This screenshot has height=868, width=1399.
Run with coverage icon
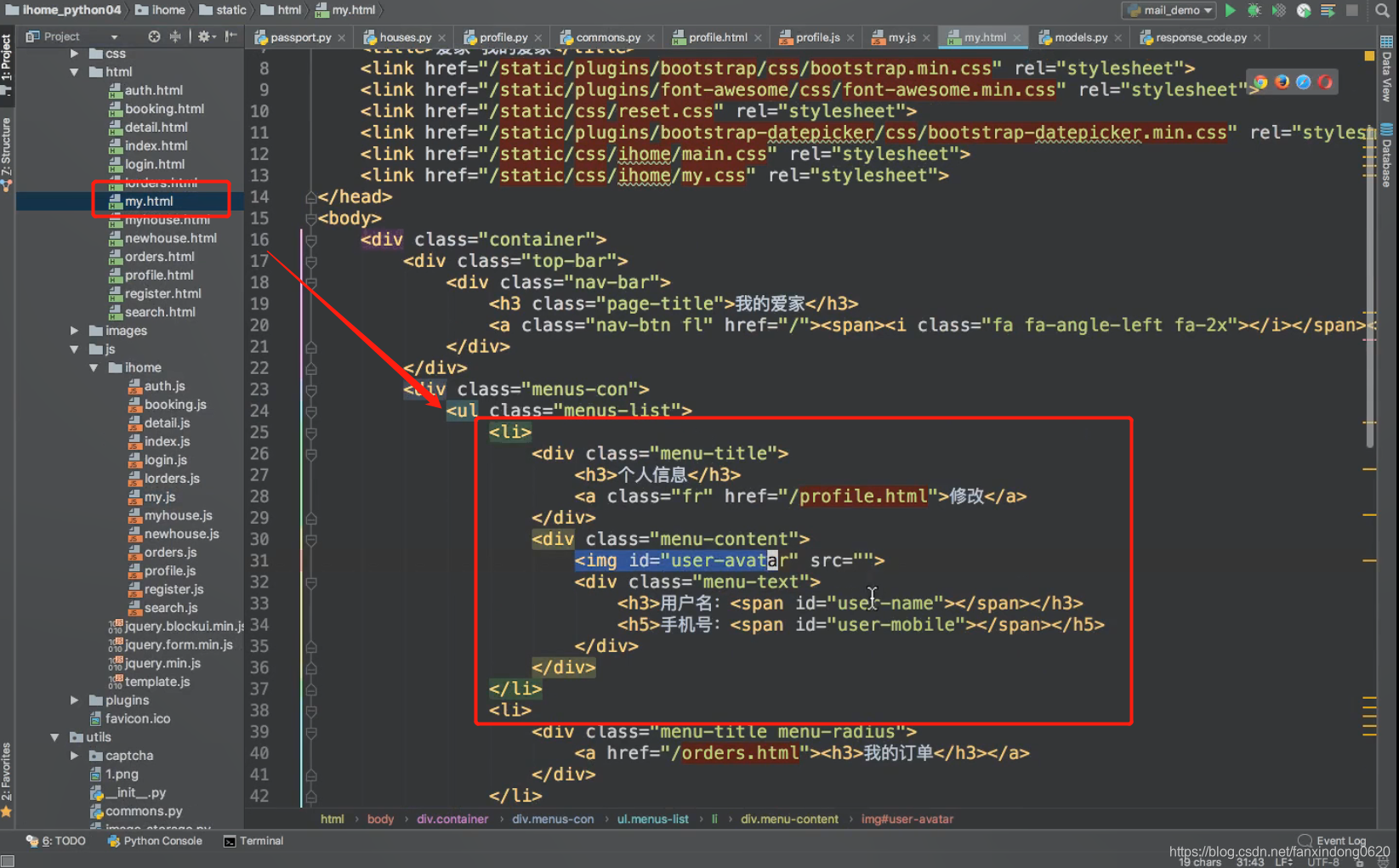[1278, 10]
